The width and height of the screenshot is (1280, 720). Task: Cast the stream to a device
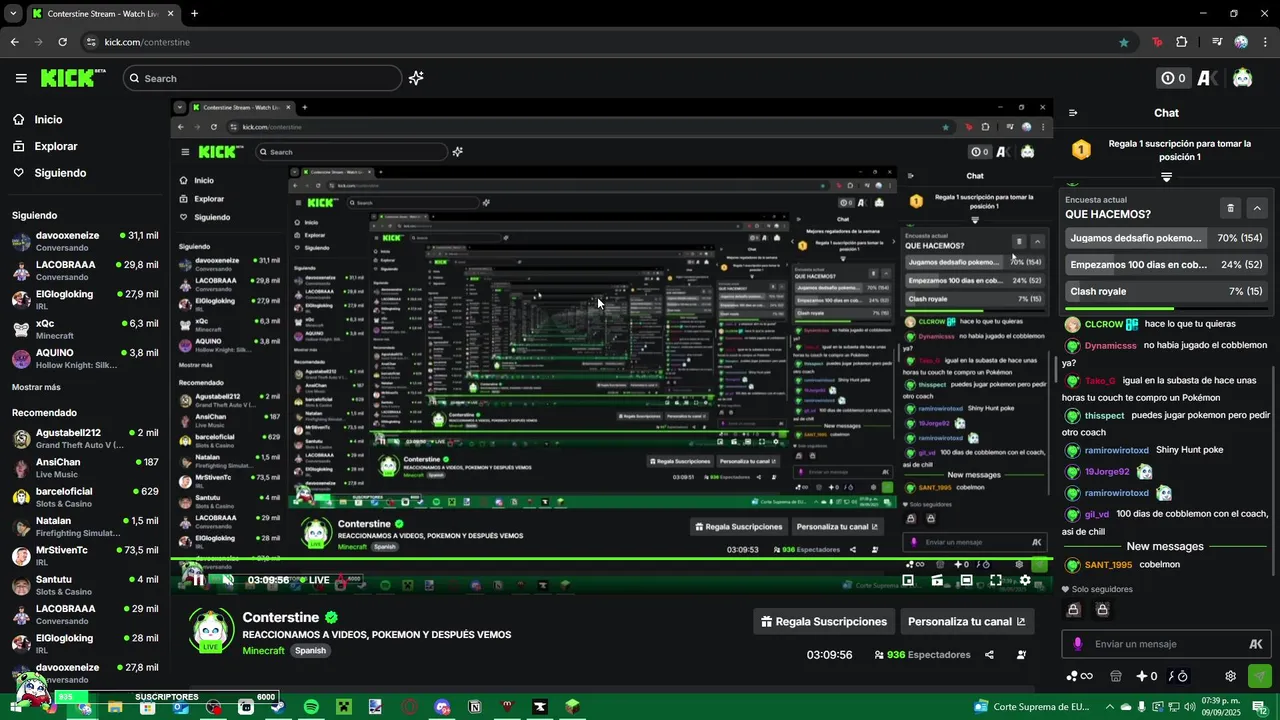click(937, 580)
